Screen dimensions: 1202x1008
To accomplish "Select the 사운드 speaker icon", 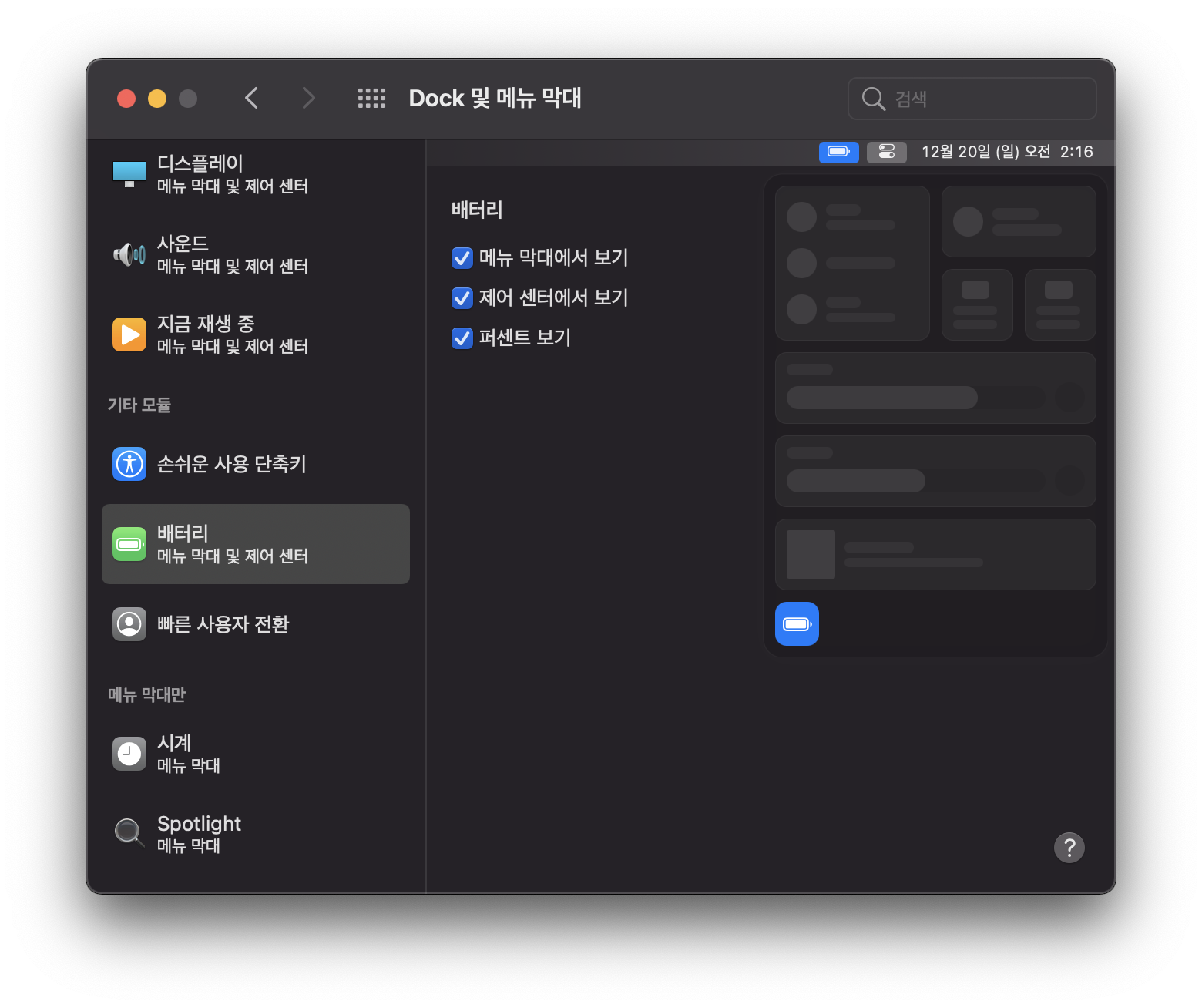I will (129, 254).
